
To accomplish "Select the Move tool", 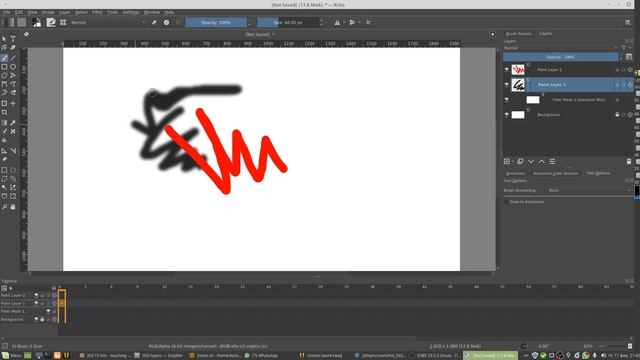I will click(13, 103).
